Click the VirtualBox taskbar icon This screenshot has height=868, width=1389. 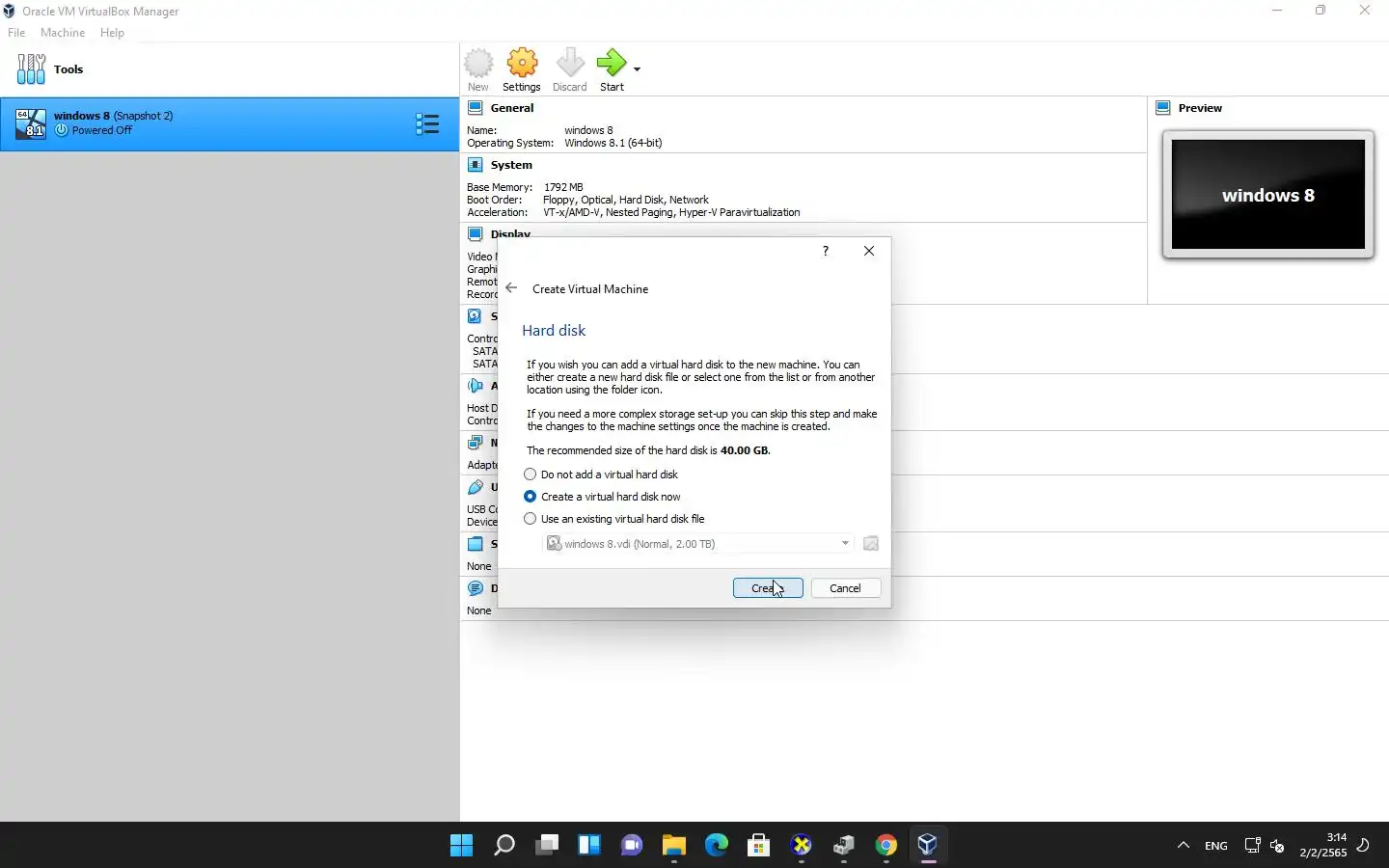point(928,846)
